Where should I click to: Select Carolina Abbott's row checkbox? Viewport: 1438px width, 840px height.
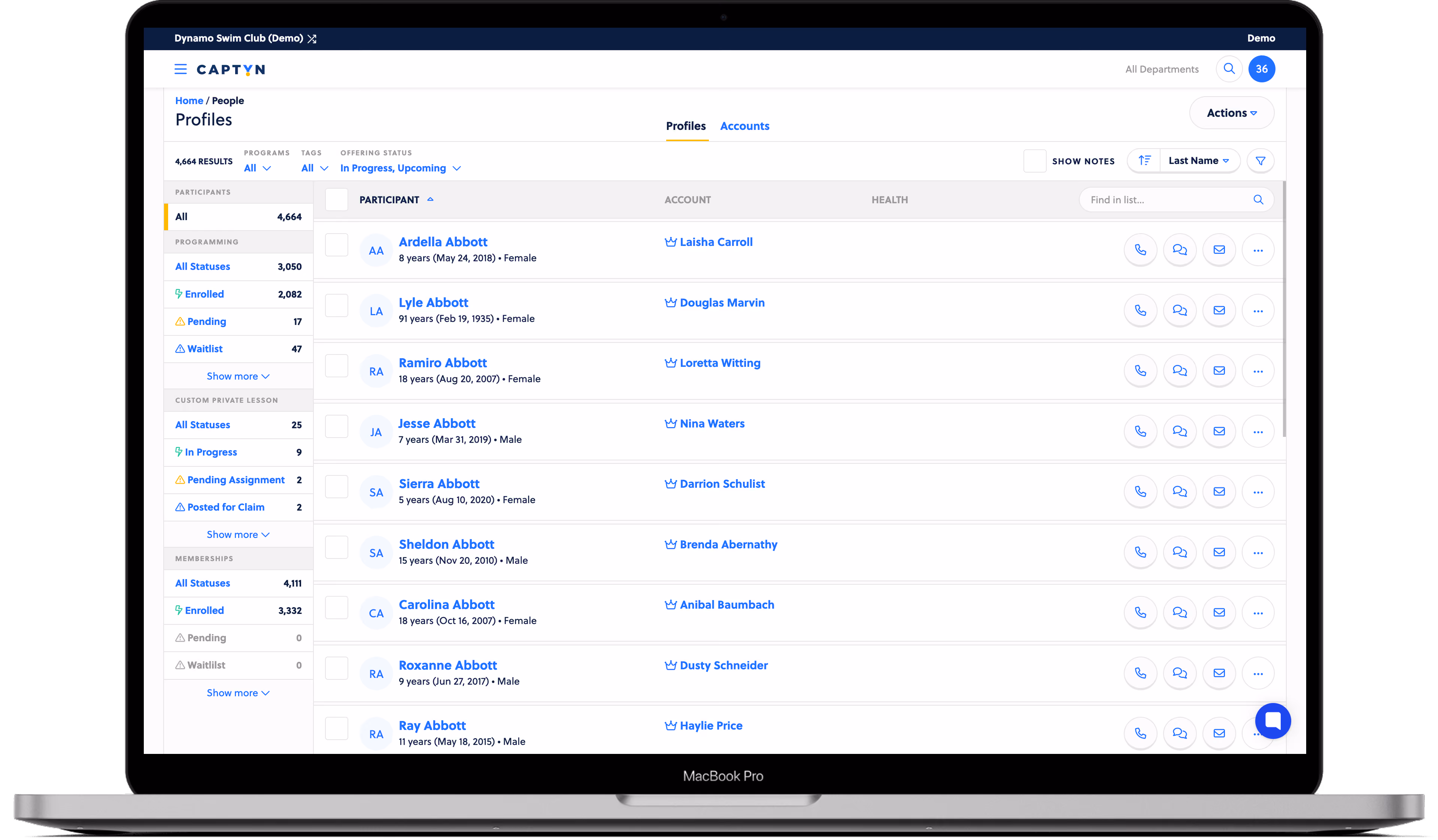click(336, 608)
